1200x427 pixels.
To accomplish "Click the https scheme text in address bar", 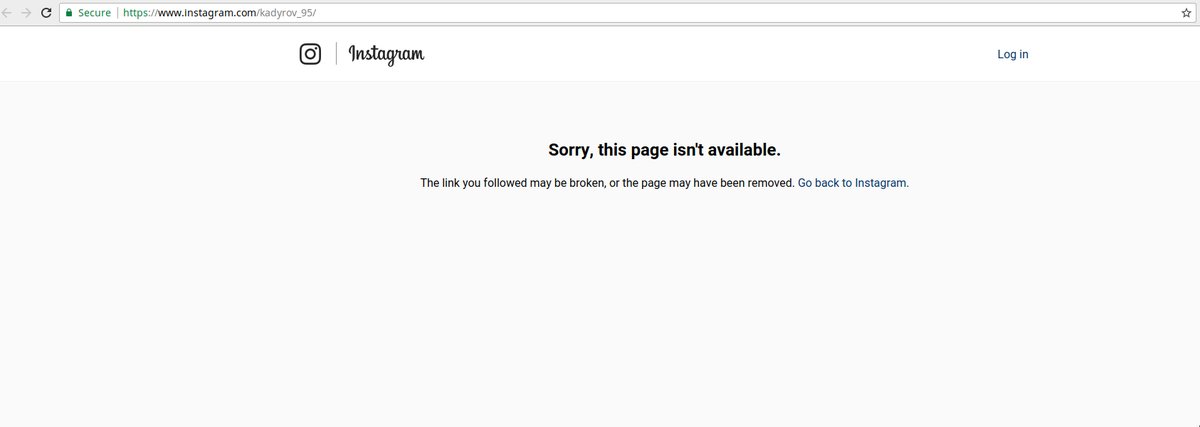I will coord(138,13).
